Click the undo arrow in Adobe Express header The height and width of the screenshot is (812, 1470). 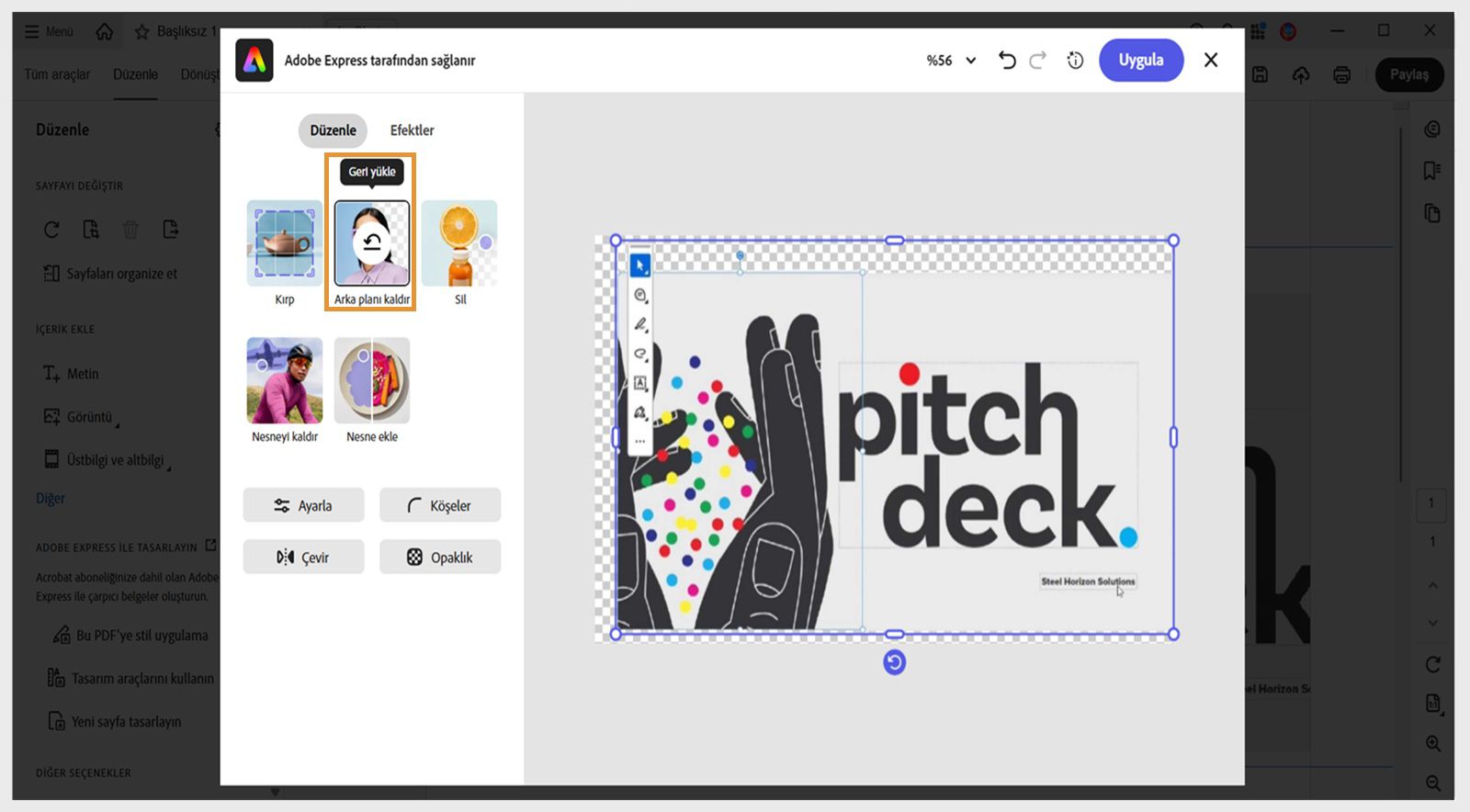(1007, 61)
